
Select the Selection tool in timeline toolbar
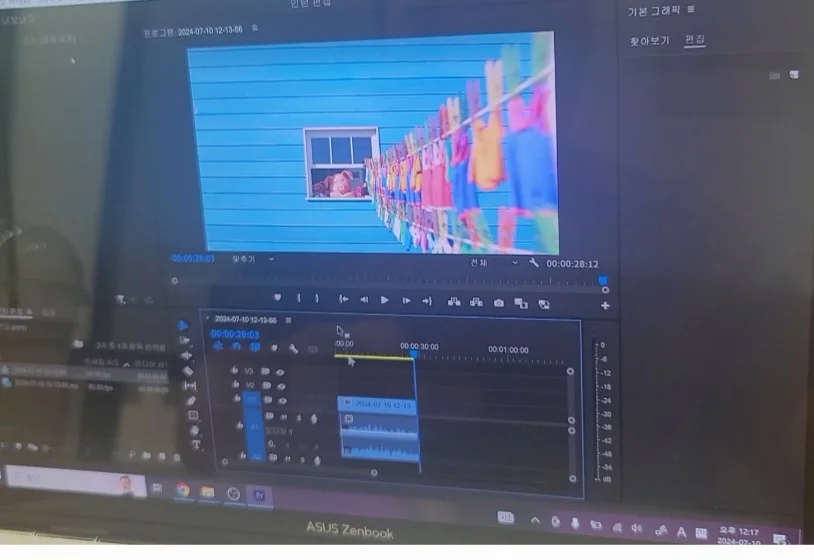[x=183, y=325]
